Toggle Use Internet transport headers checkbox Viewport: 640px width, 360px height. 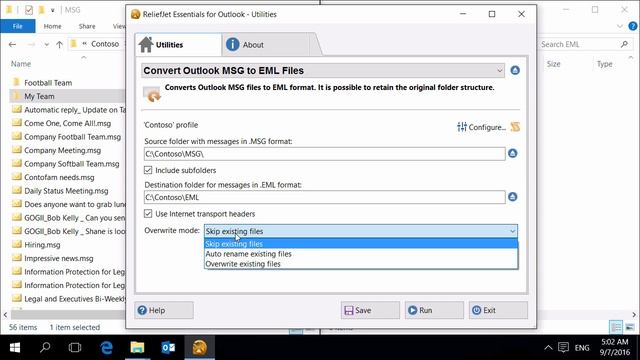(148, 213)
